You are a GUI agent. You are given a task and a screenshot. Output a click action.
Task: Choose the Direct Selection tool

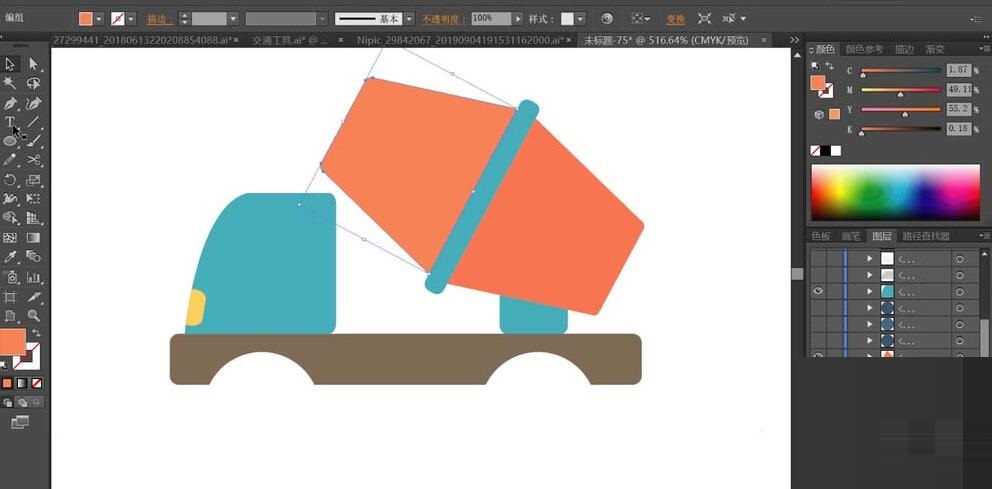pyautogui.click(x=33, y=64)
